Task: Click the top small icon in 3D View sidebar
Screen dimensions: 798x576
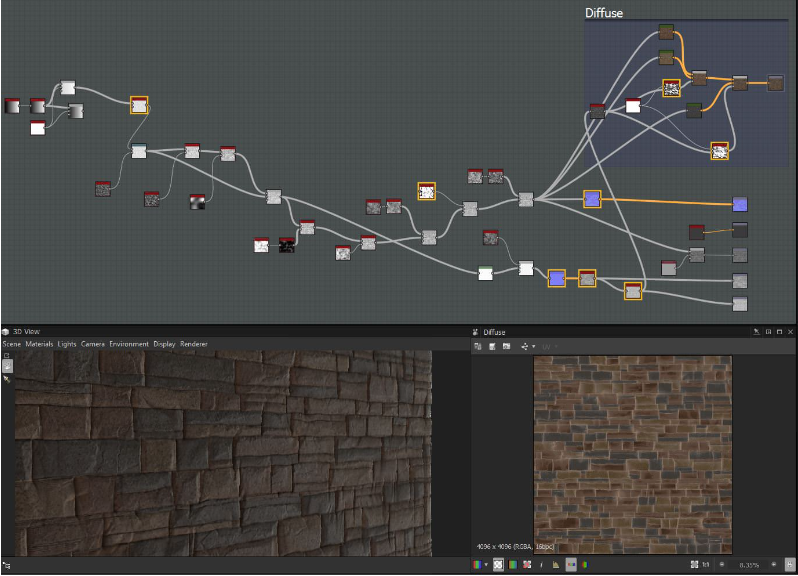Action: click(7, 355)
